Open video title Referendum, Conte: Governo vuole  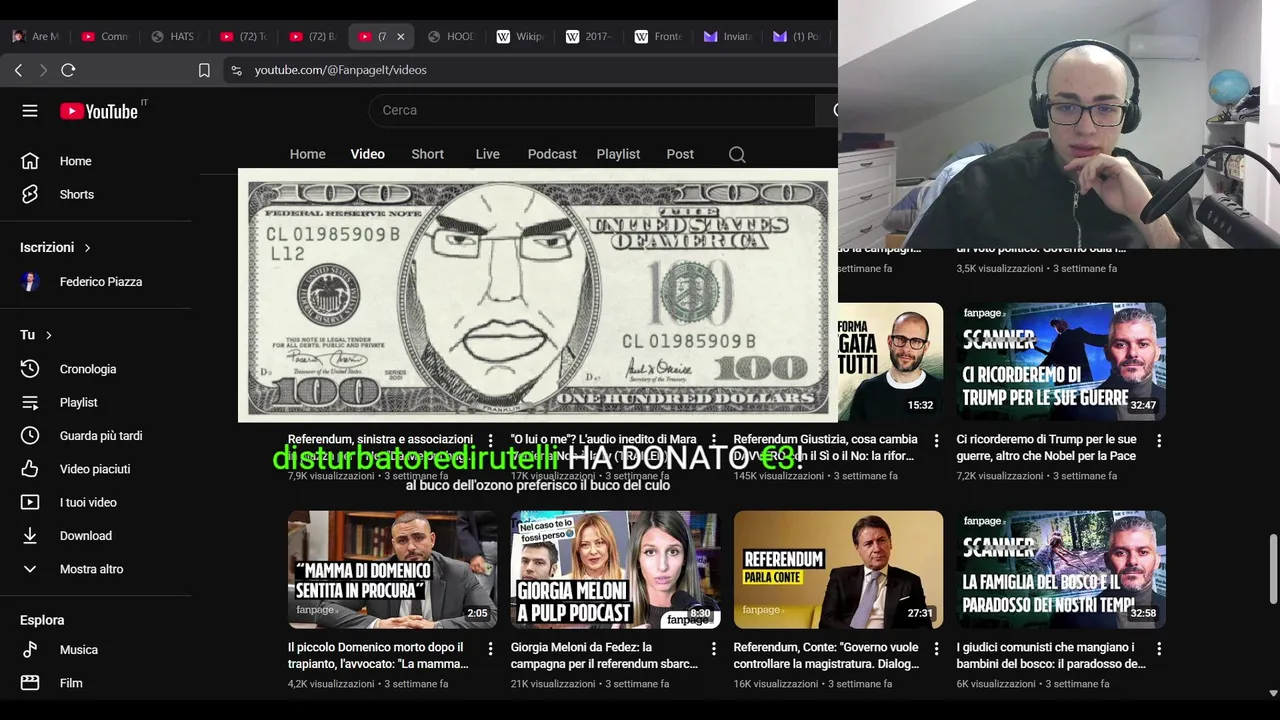click(827, 655)
